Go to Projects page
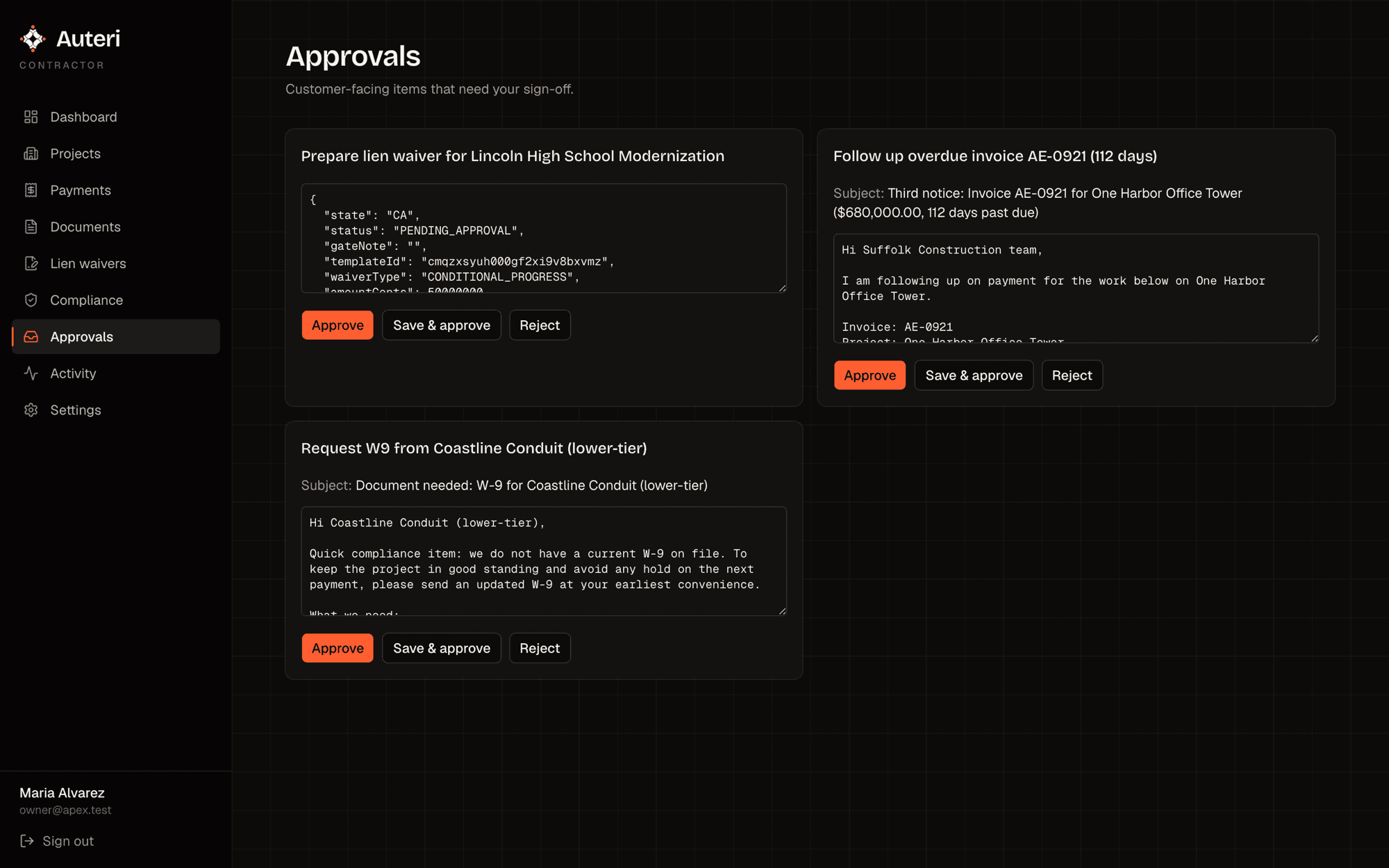The width and height of the screenshot is (1389, 868). coord(116,153)
